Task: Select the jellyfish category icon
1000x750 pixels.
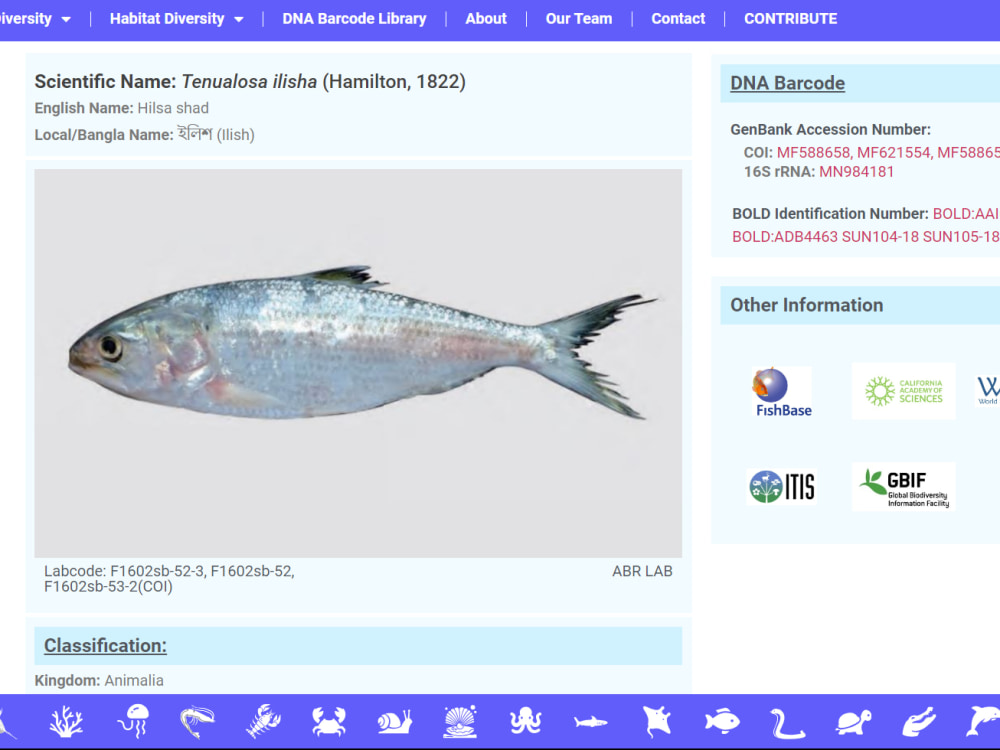Action: 134,721
